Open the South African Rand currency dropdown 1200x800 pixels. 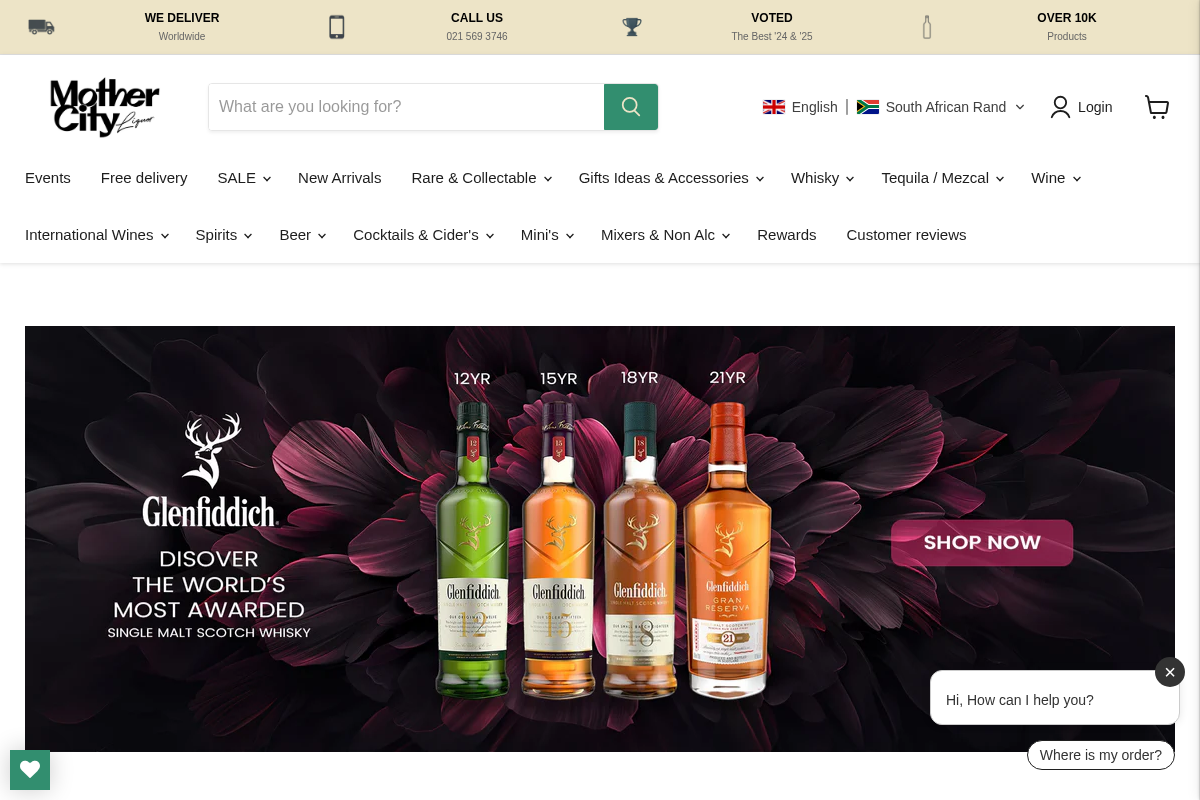(939, 107)
